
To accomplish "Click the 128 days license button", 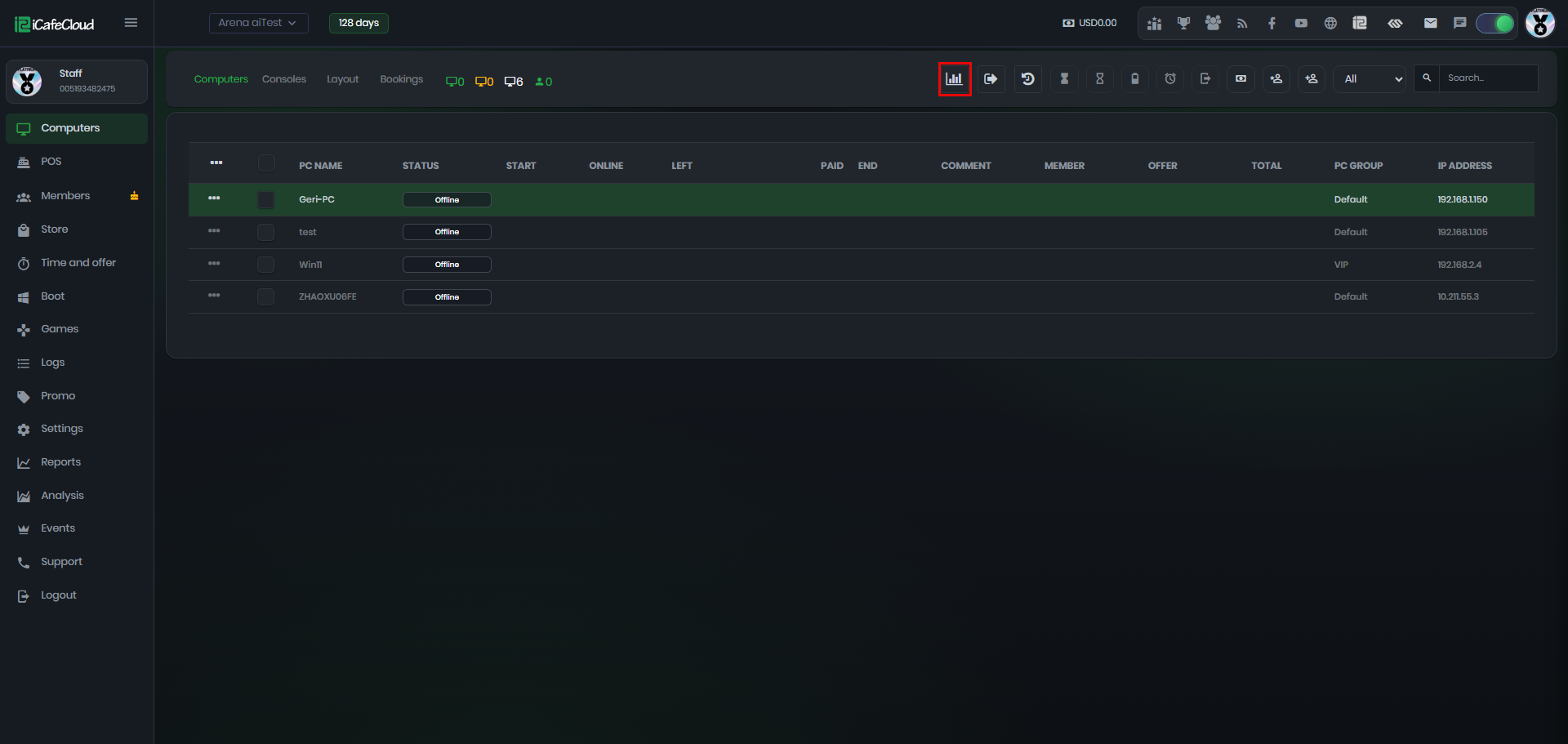I will tap(359, 23).
